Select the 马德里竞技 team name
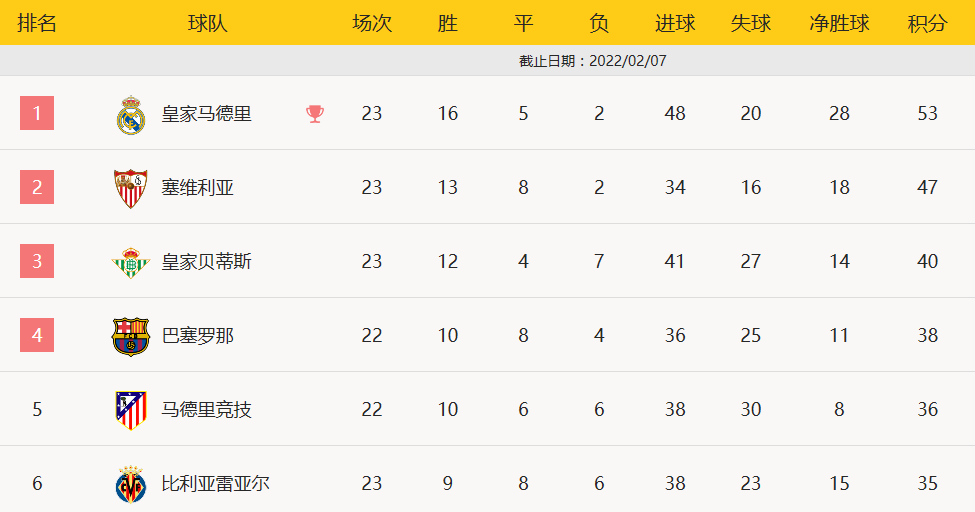 pyautogui.click(x=207, y=410)
